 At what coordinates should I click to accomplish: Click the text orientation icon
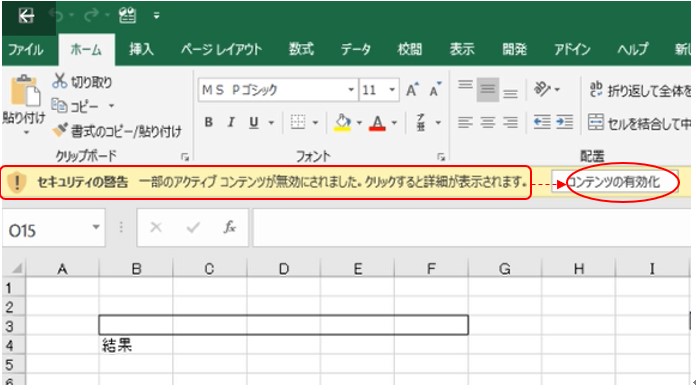[x=542, y=89]
